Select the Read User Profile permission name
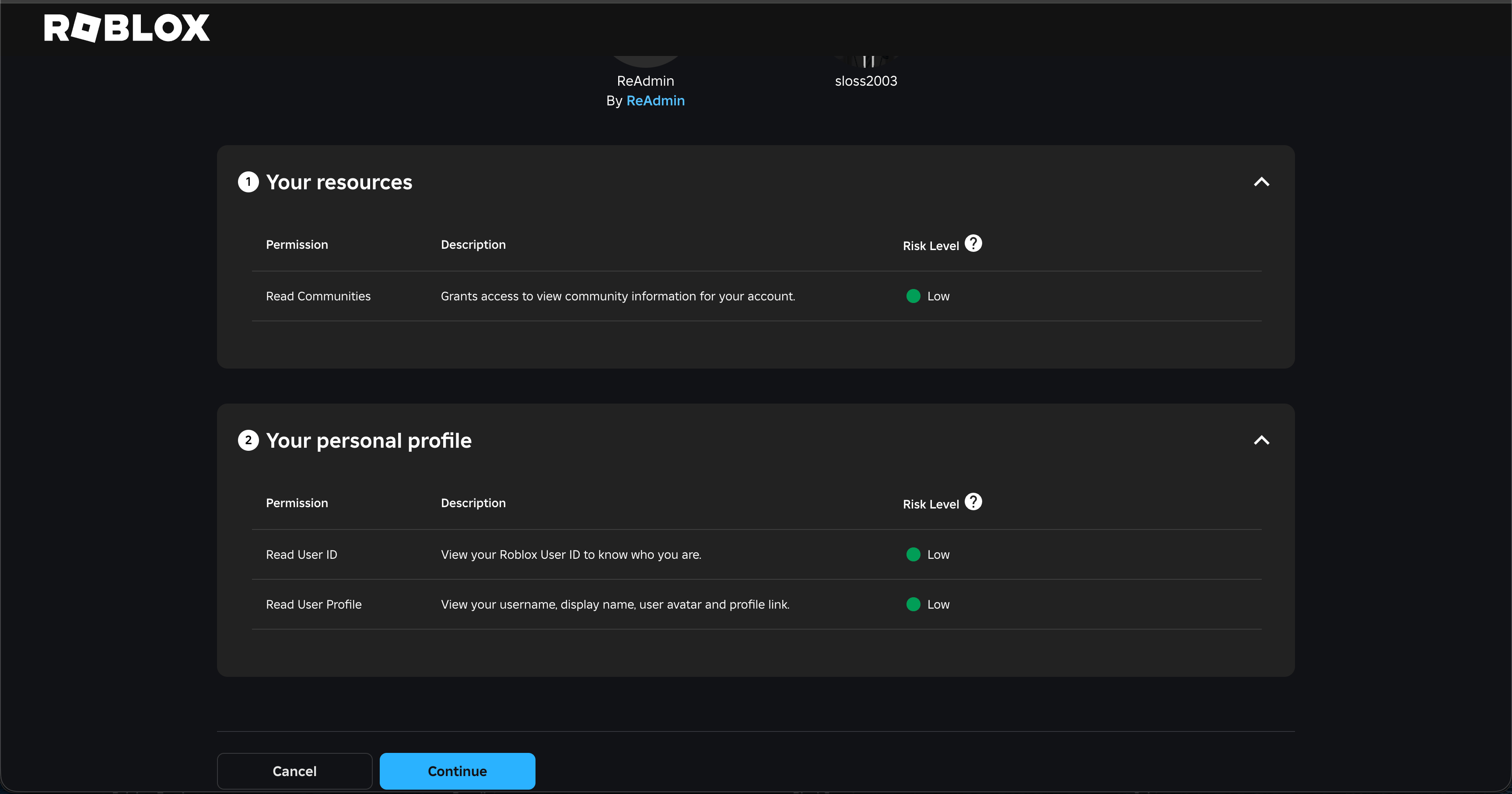This screenshot has width=1512, height=794. (313, 605)
